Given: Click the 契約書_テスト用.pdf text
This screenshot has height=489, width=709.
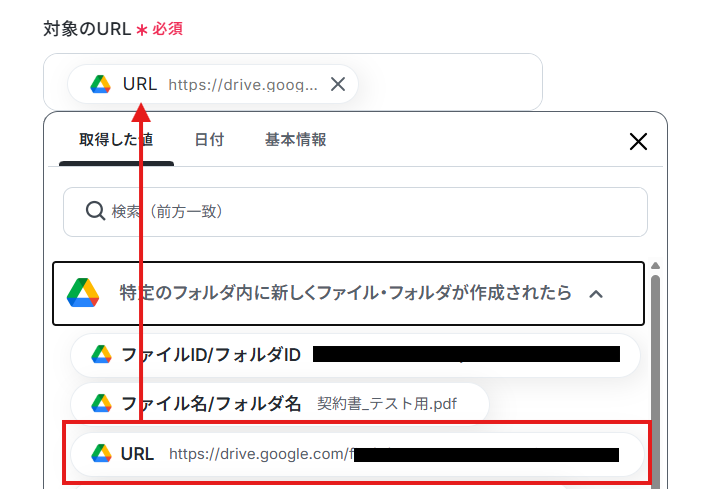Looking at the screenshot, I should [387, 404].
